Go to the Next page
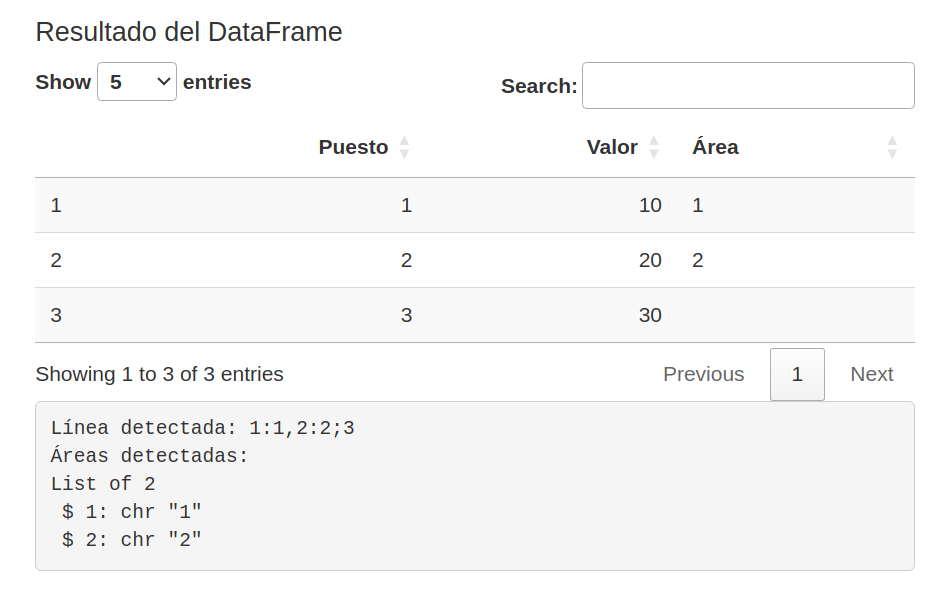Viewport: 928px width, 595px height. (871, 374)
